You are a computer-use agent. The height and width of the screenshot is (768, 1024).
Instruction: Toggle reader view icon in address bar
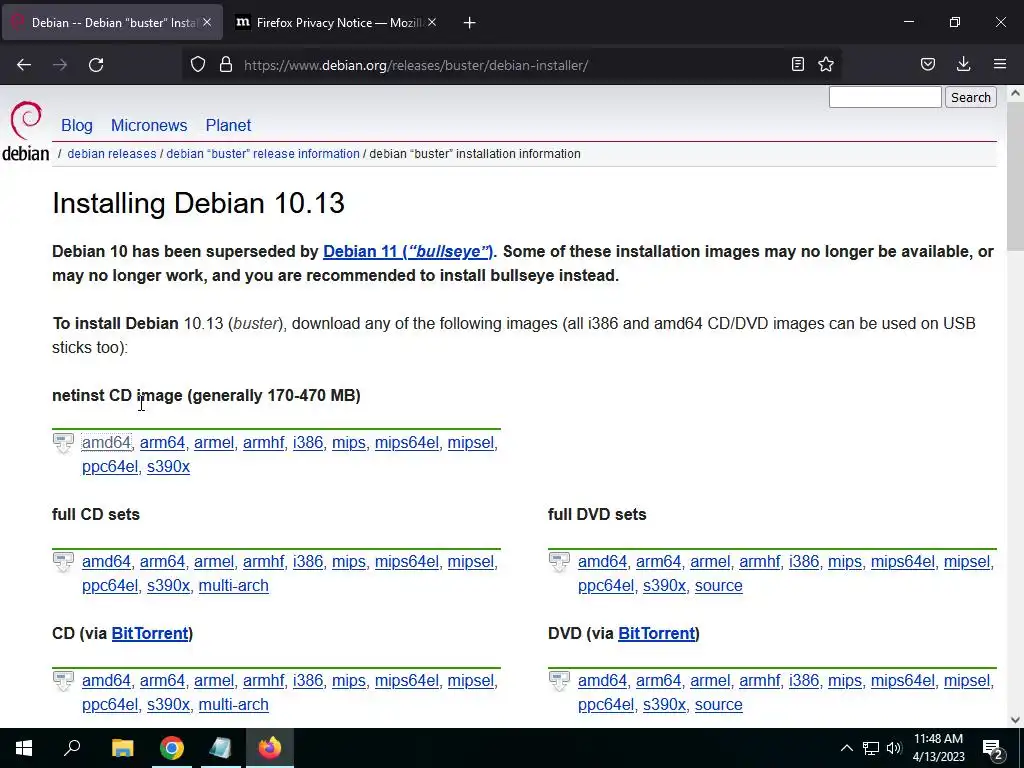coord(797,64)
